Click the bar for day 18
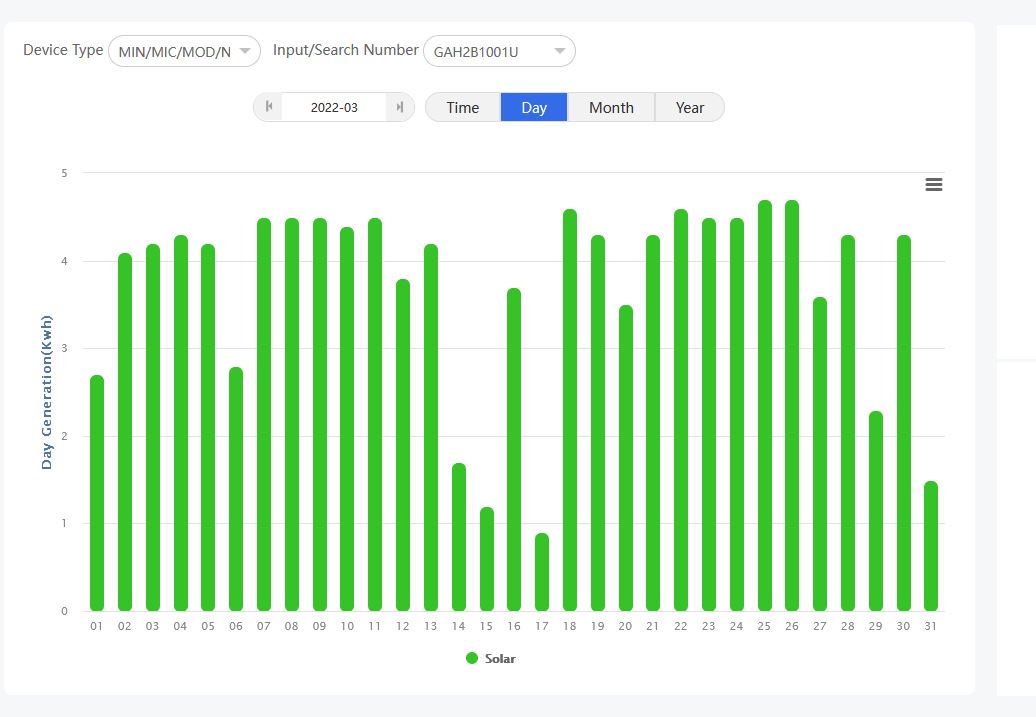1036x717 pixels. pyautogui.click(x=570, y=410)
